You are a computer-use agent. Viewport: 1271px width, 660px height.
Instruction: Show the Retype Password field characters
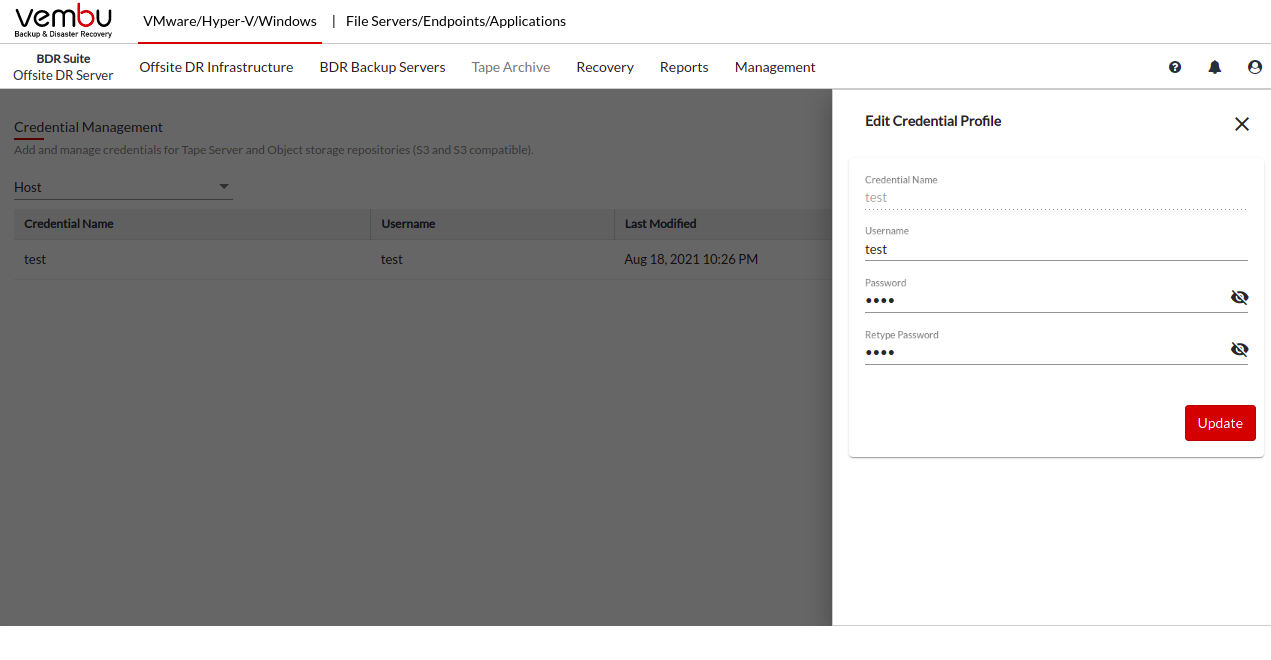[x=1240, y=349]
